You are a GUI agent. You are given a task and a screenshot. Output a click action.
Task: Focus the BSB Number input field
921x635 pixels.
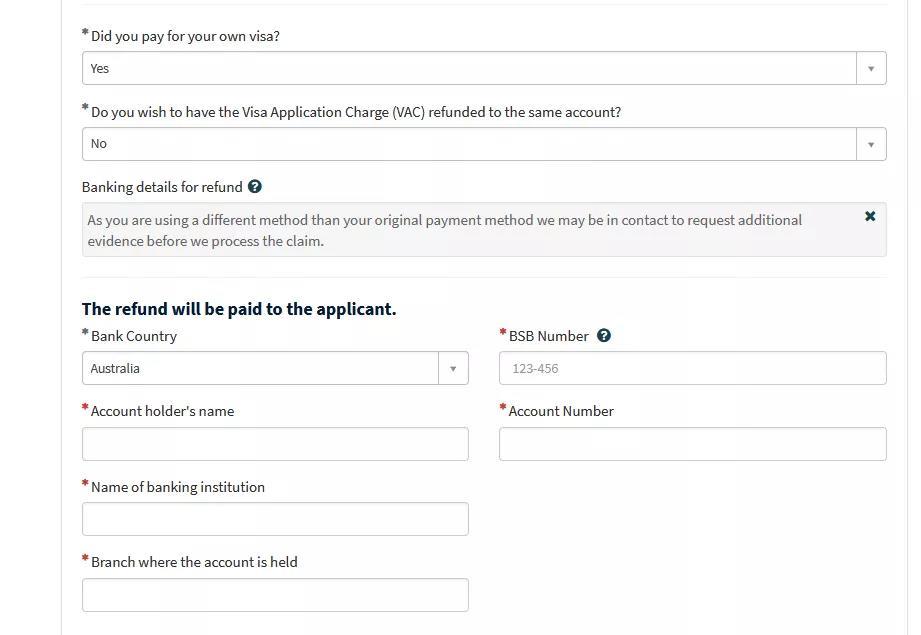pyautogui.click(x=692, y=368)
